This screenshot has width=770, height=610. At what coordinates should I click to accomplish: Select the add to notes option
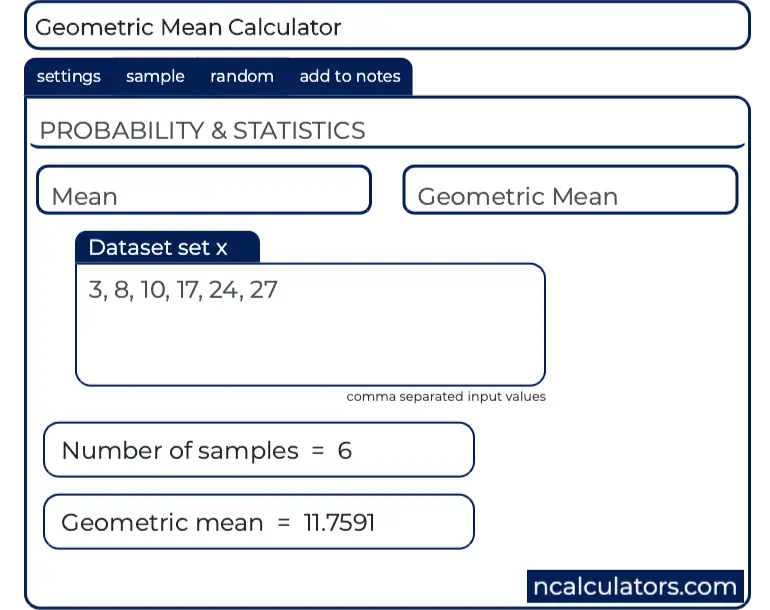pos(349,76)
